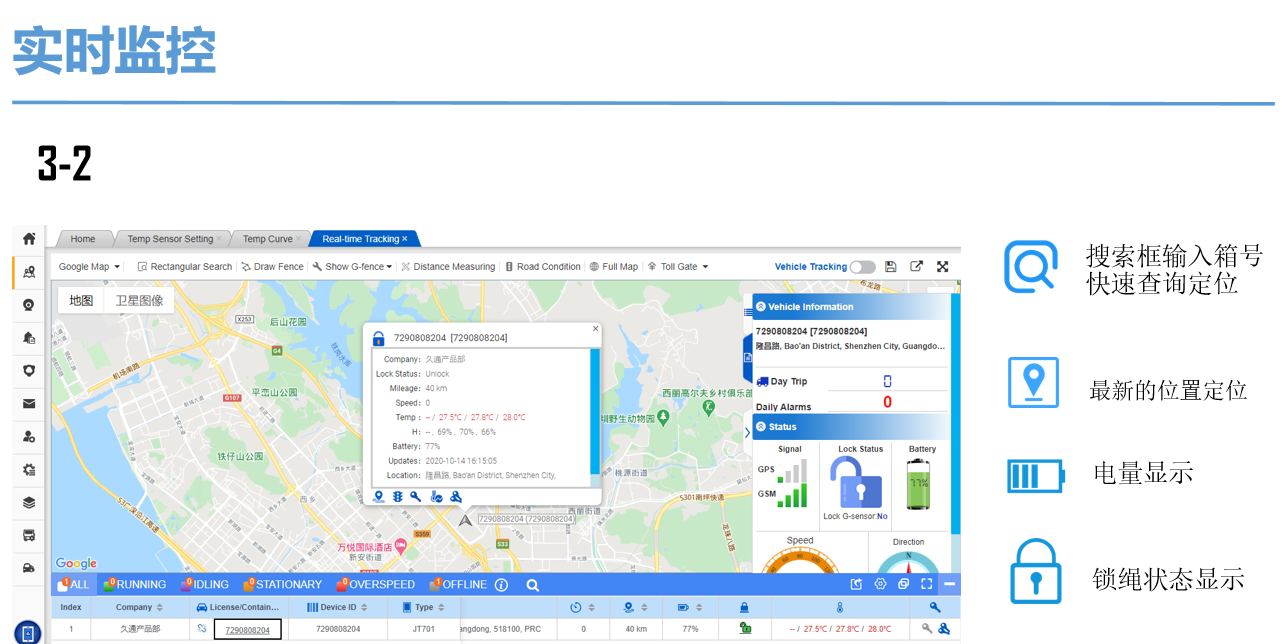Image resolution: width=1286 pixels, height=644 pixels.
Task: Click settings gear icon in blue status bar
Action: point(880,584)
